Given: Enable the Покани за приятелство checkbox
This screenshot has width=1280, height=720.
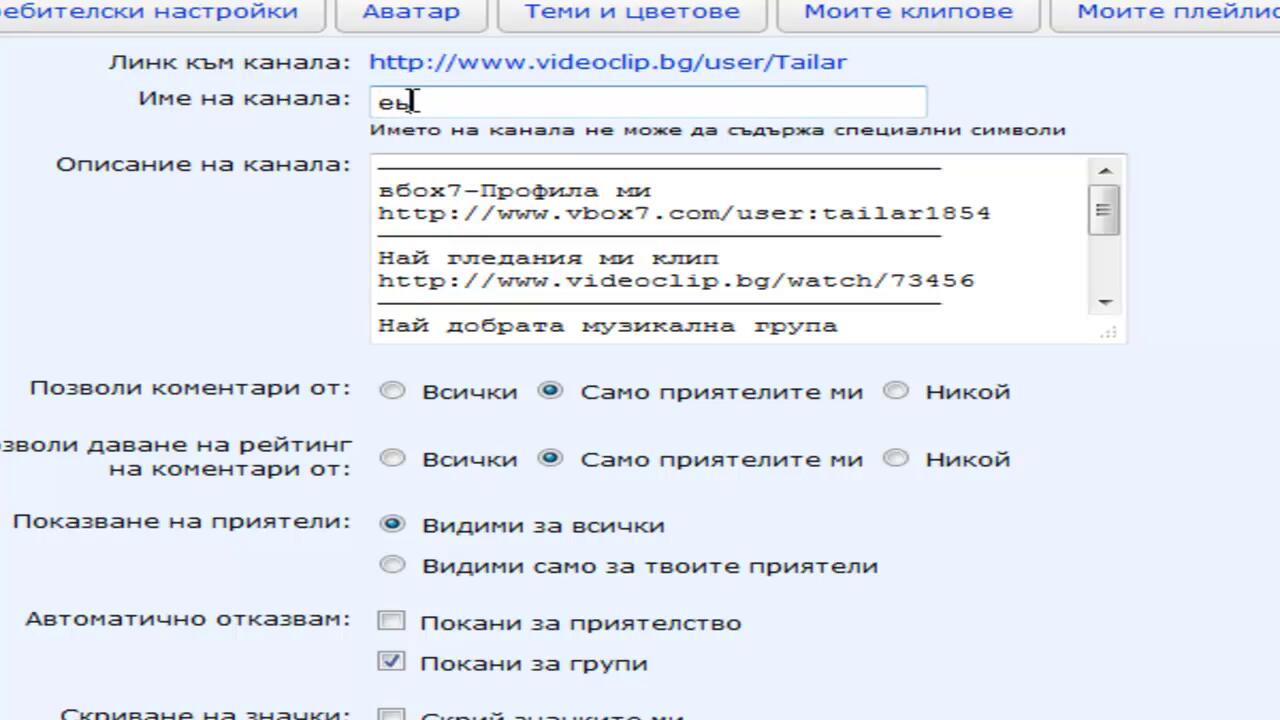Looking at the screenshot, I should 391,622.
